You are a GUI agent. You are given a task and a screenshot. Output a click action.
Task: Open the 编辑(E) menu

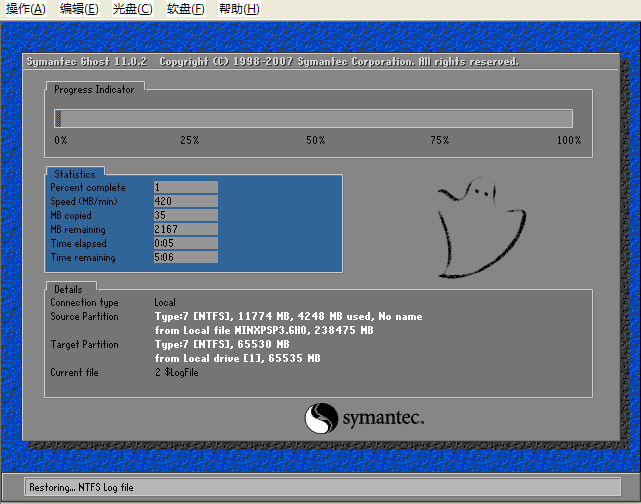tap(79, 9)
